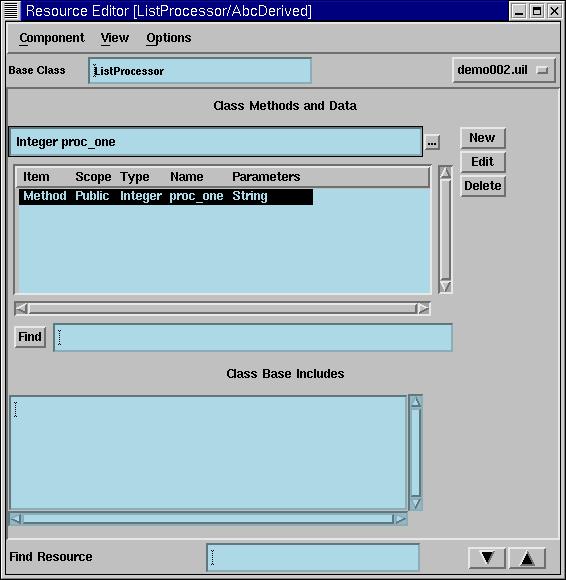Open the window menu icon in title bar

[x=11, y=10]
